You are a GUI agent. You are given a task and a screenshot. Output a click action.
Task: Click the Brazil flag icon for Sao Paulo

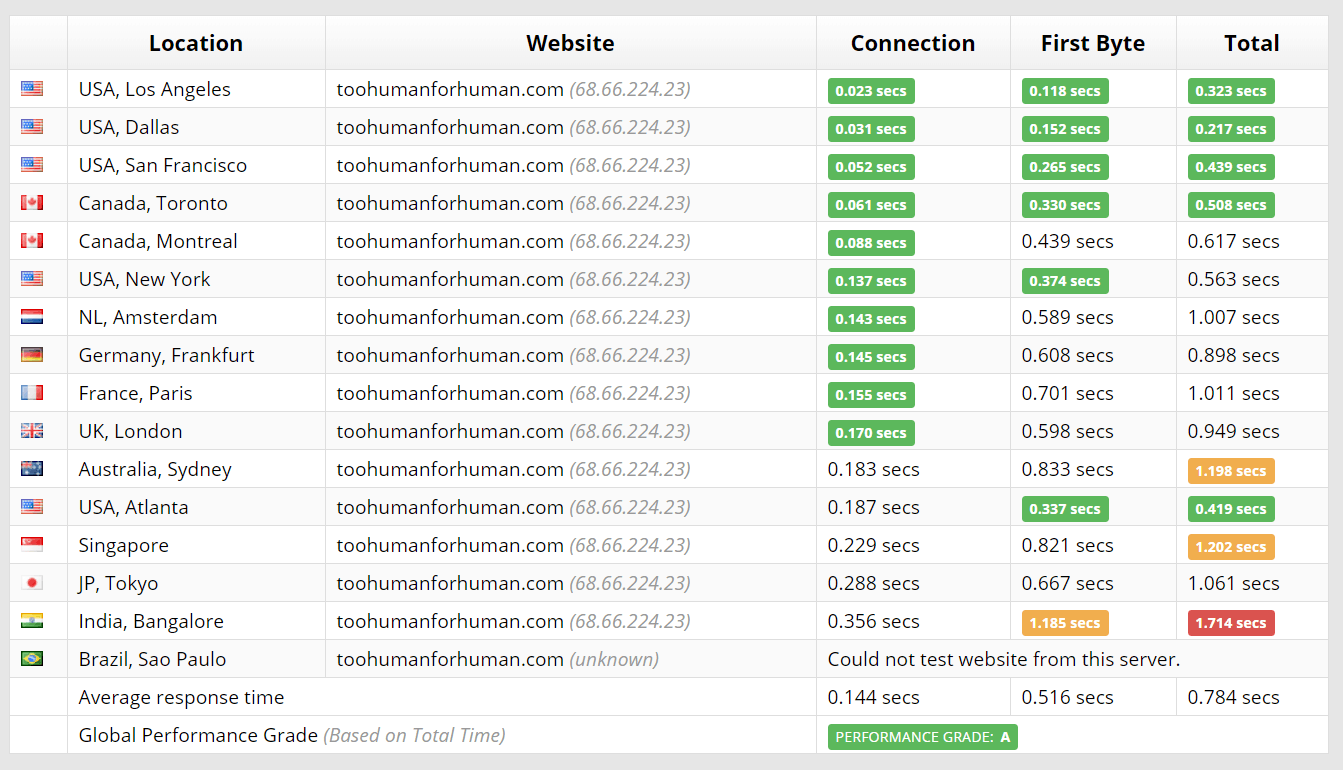pos(32,659)
